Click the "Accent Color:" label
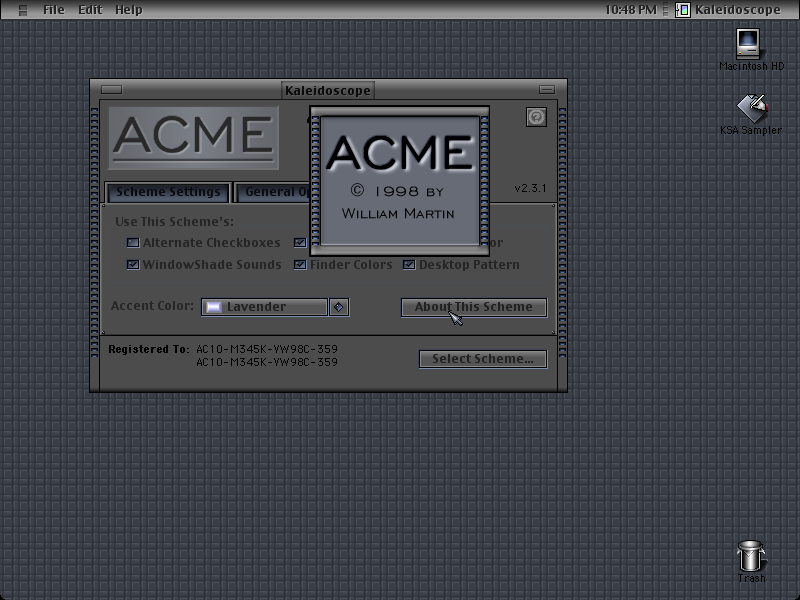 (x=152, y=306)
